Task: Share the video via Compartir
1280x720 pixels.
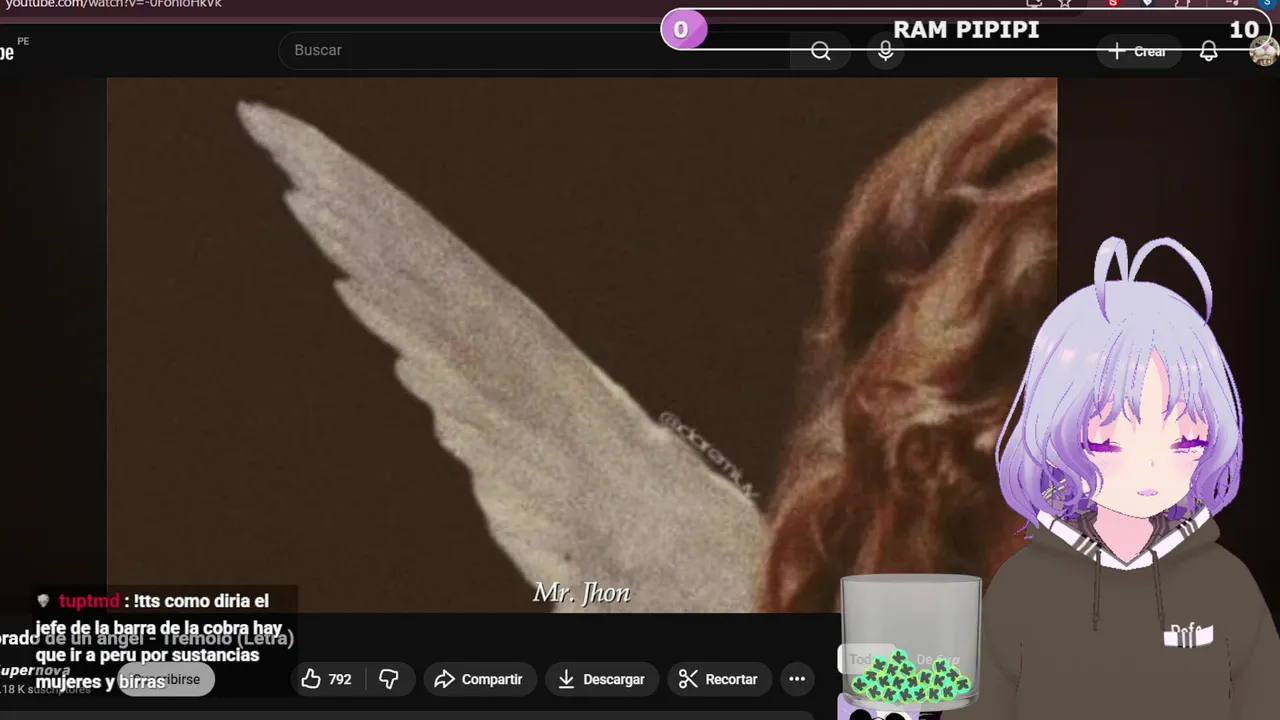Action: coord(479,679)
